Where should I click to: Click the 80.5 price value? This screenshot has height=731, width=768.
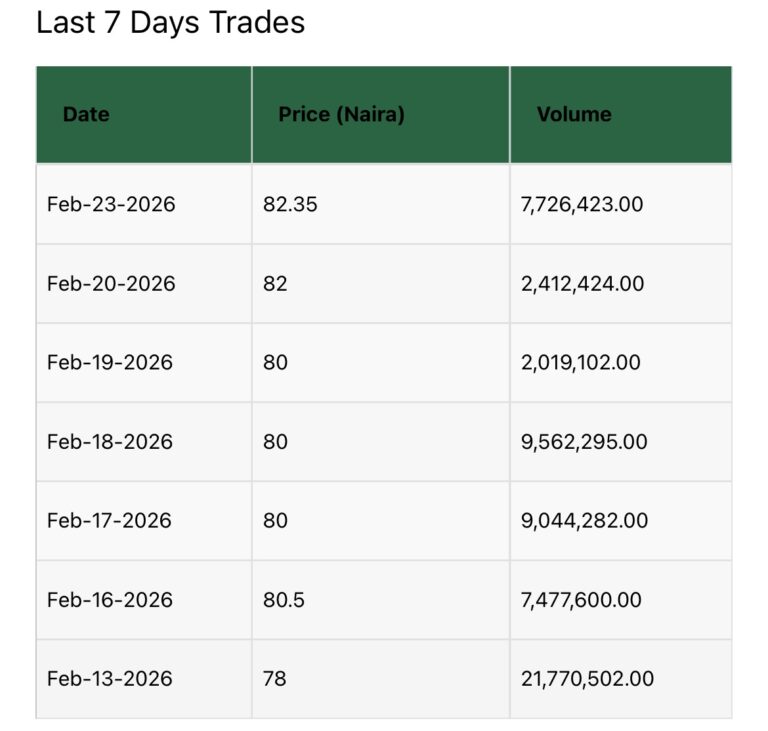pyautogui.click(x=284, y=600)
